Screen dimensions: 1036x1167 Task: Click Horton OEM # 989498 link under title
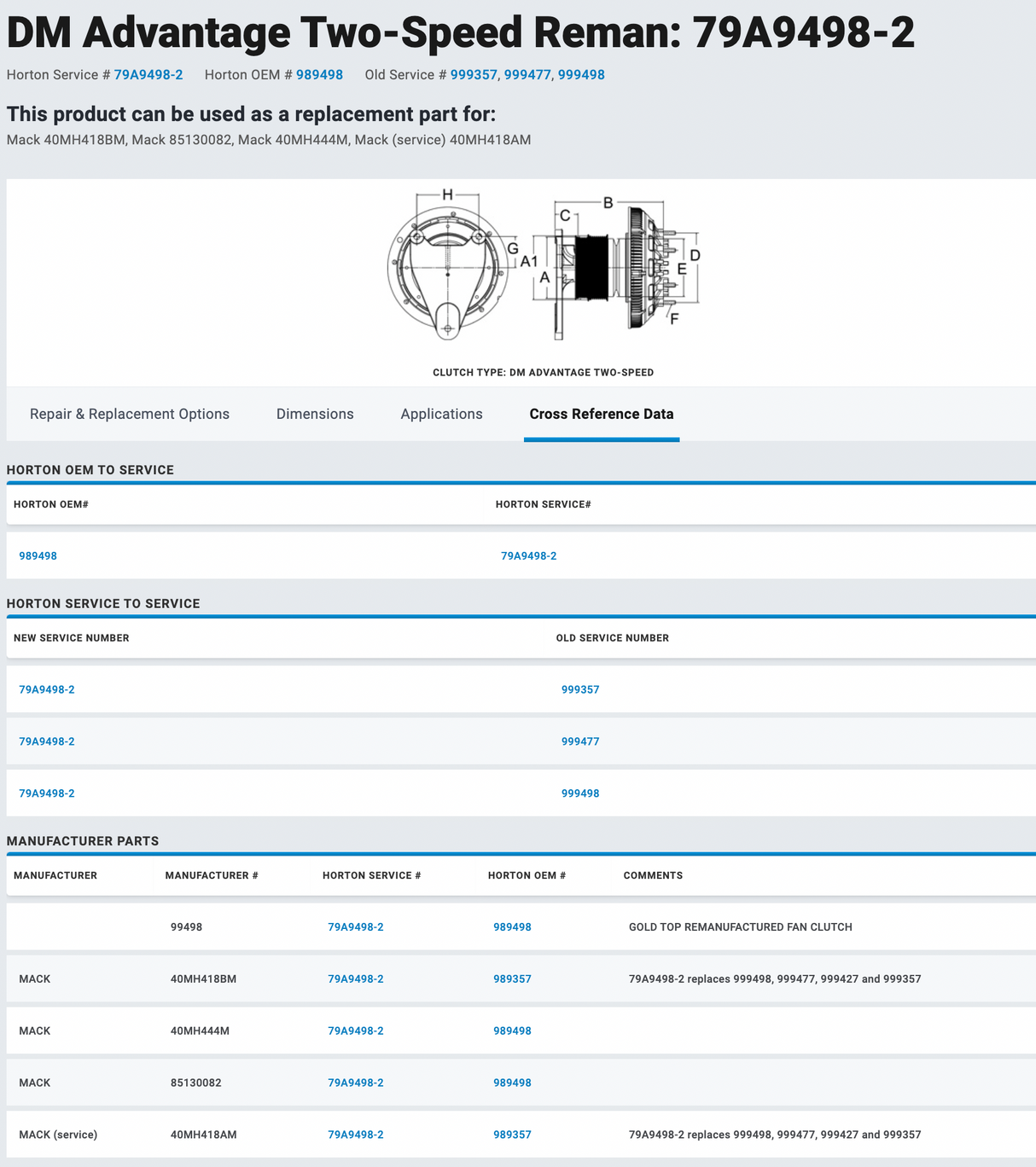click(x=319, y=75)
